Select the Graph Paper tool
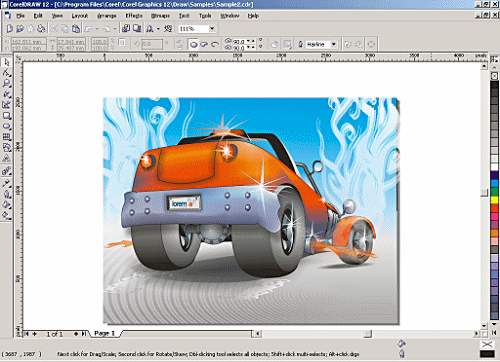 (7, 137)
